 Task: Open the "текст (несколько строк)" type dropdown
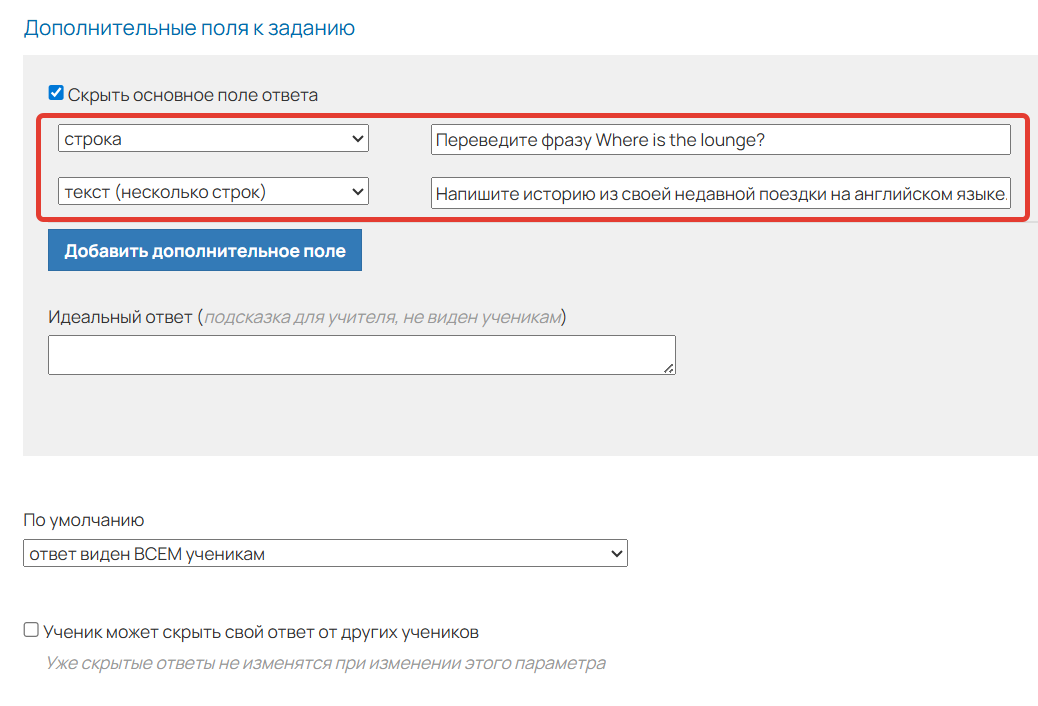(200, 191)
